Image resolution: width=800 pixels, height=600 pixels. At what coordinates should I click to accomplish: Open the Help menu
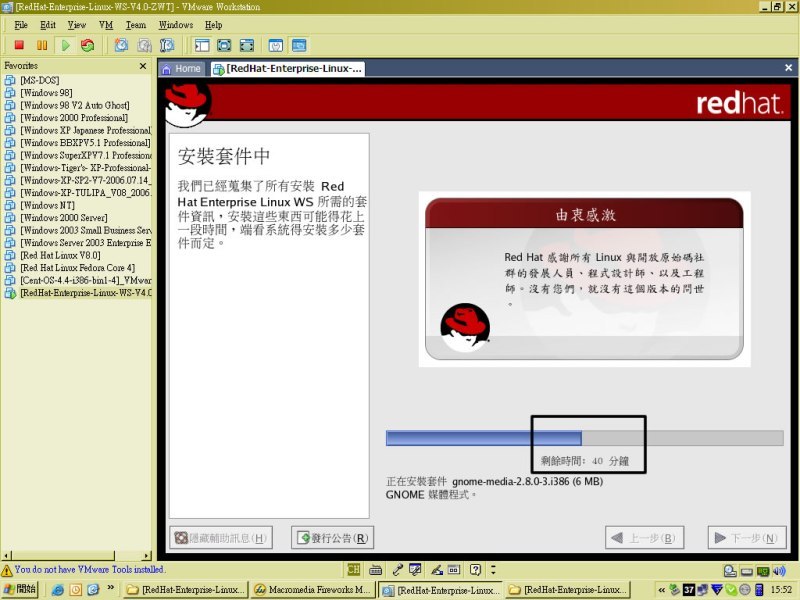pos(213,25)
